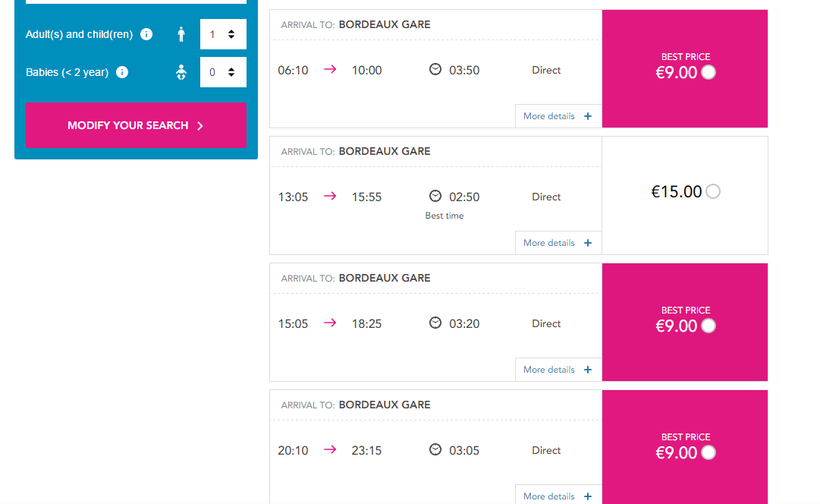Click info icon beside Babies label
Viewport: 820px width, 504px height.
point(122,72)
